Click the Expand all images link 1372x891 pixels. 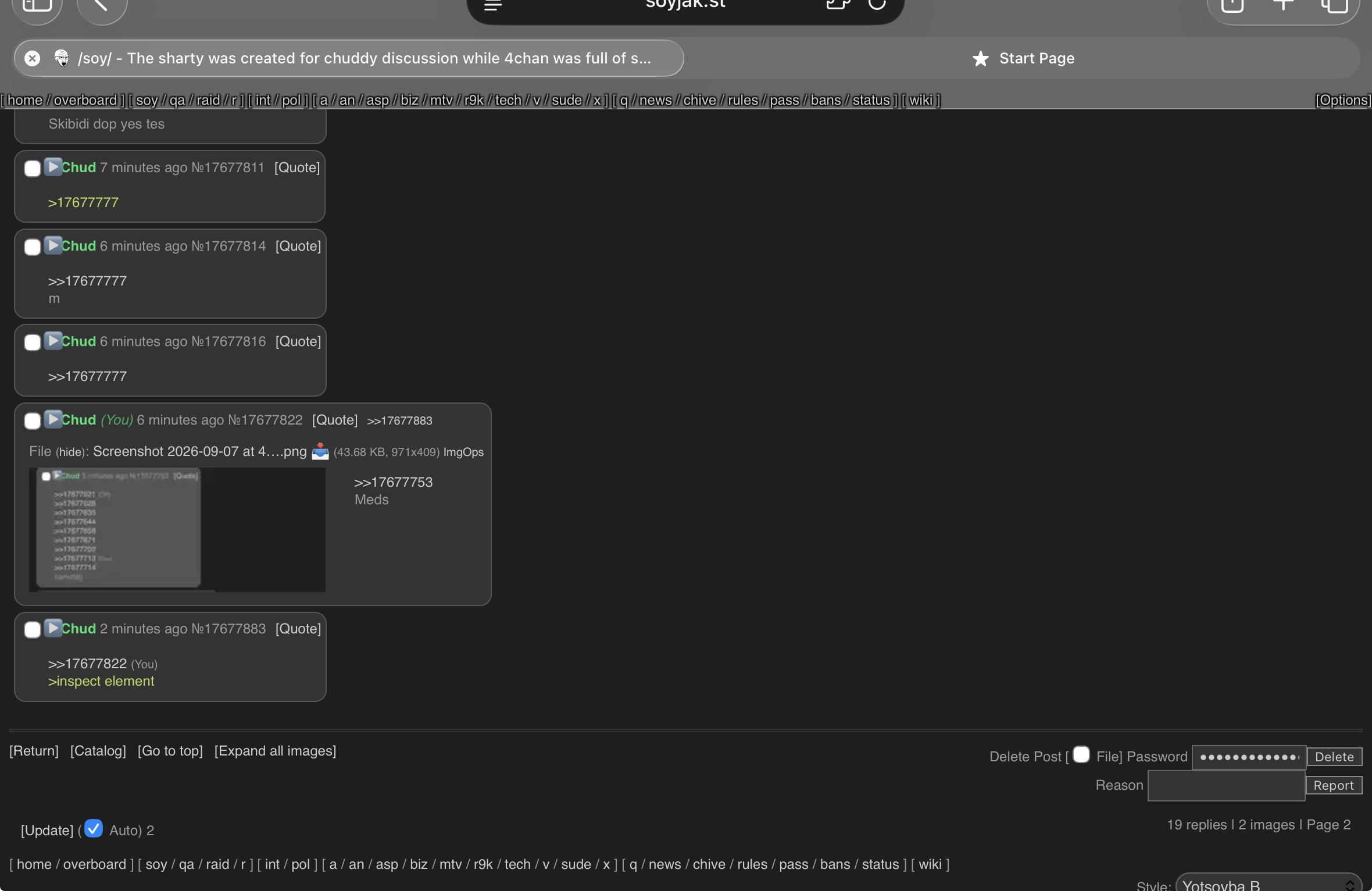pos(275,751)
